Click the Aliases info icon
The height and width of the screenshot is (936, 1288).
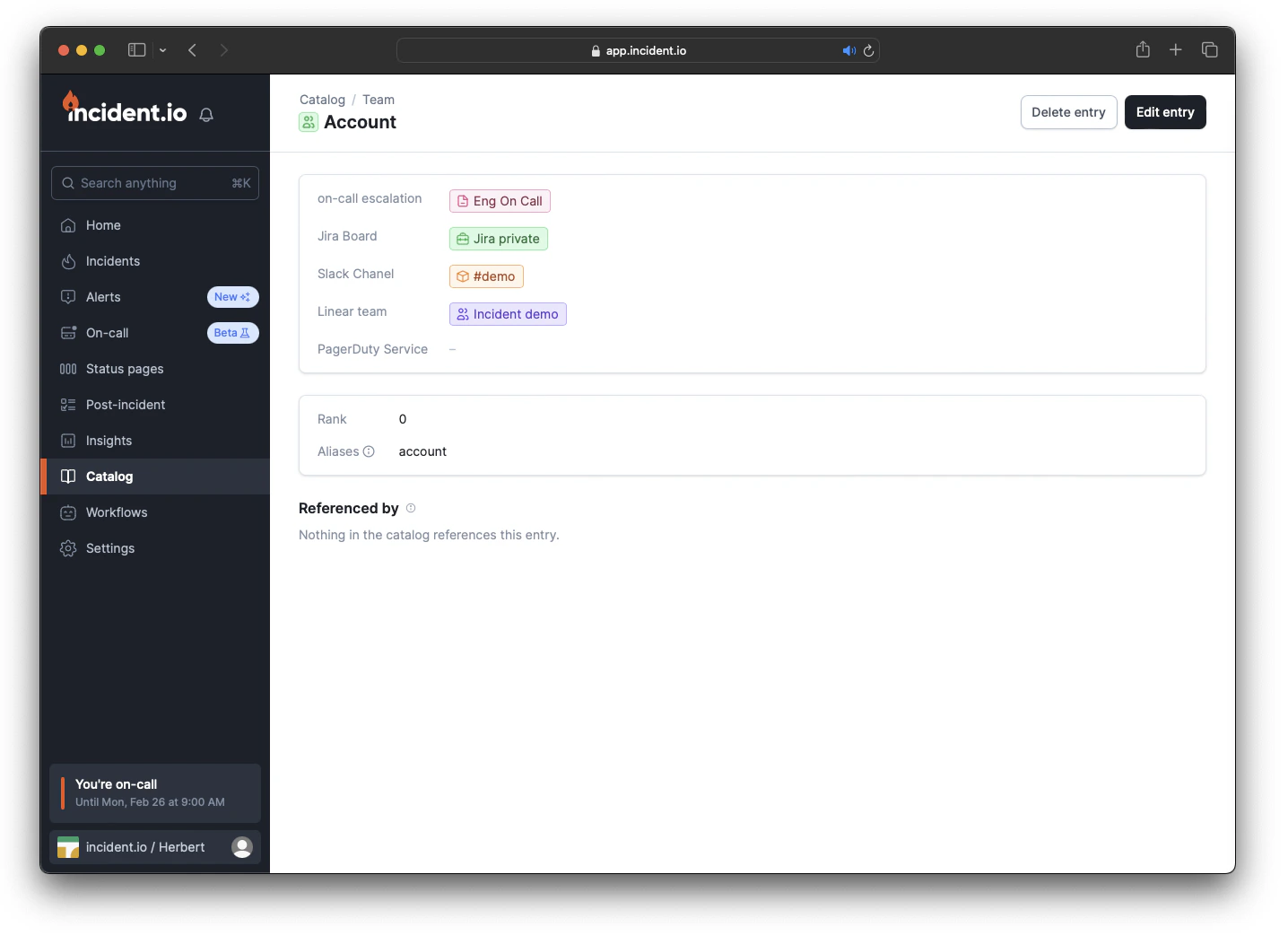(x=369, y=451)
